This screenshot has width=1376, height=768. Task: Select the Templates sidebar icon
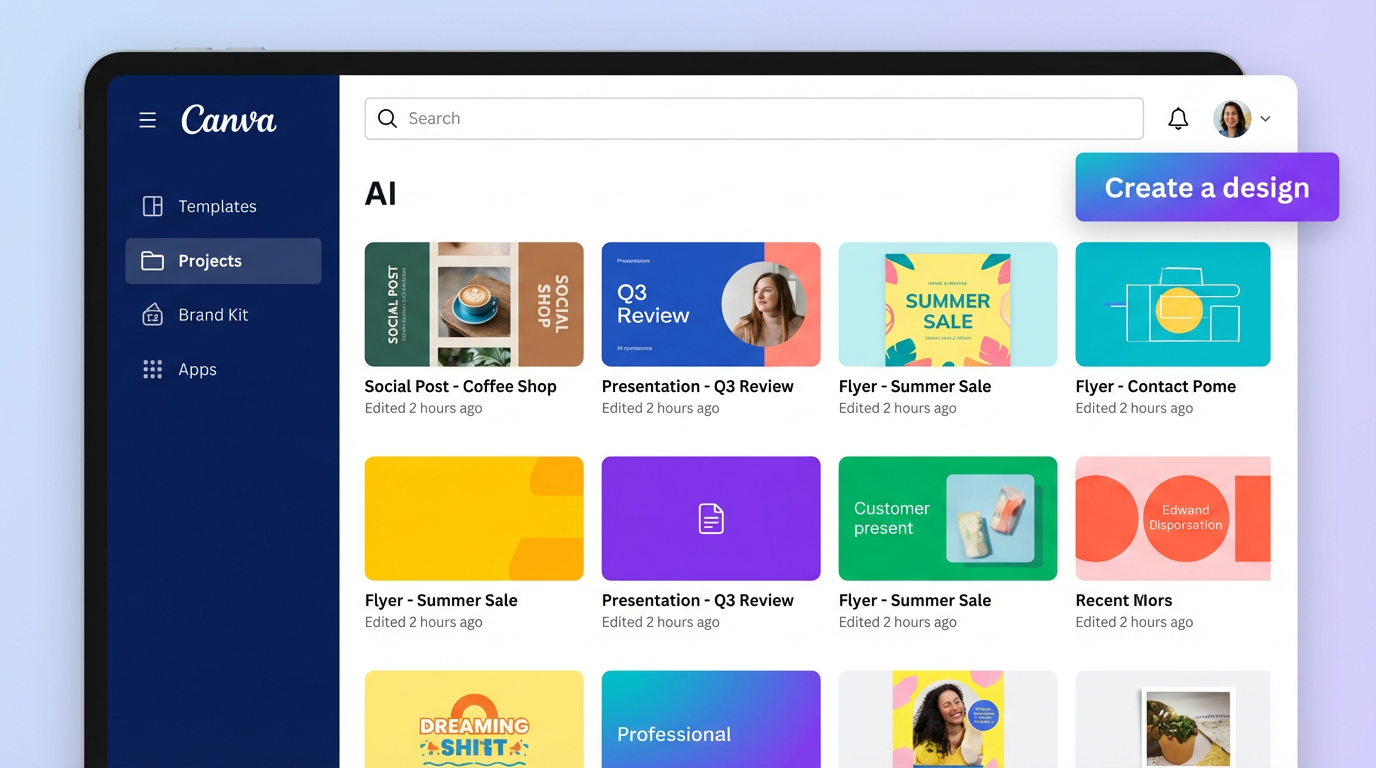pyautogui.click(x=151, y=206)
